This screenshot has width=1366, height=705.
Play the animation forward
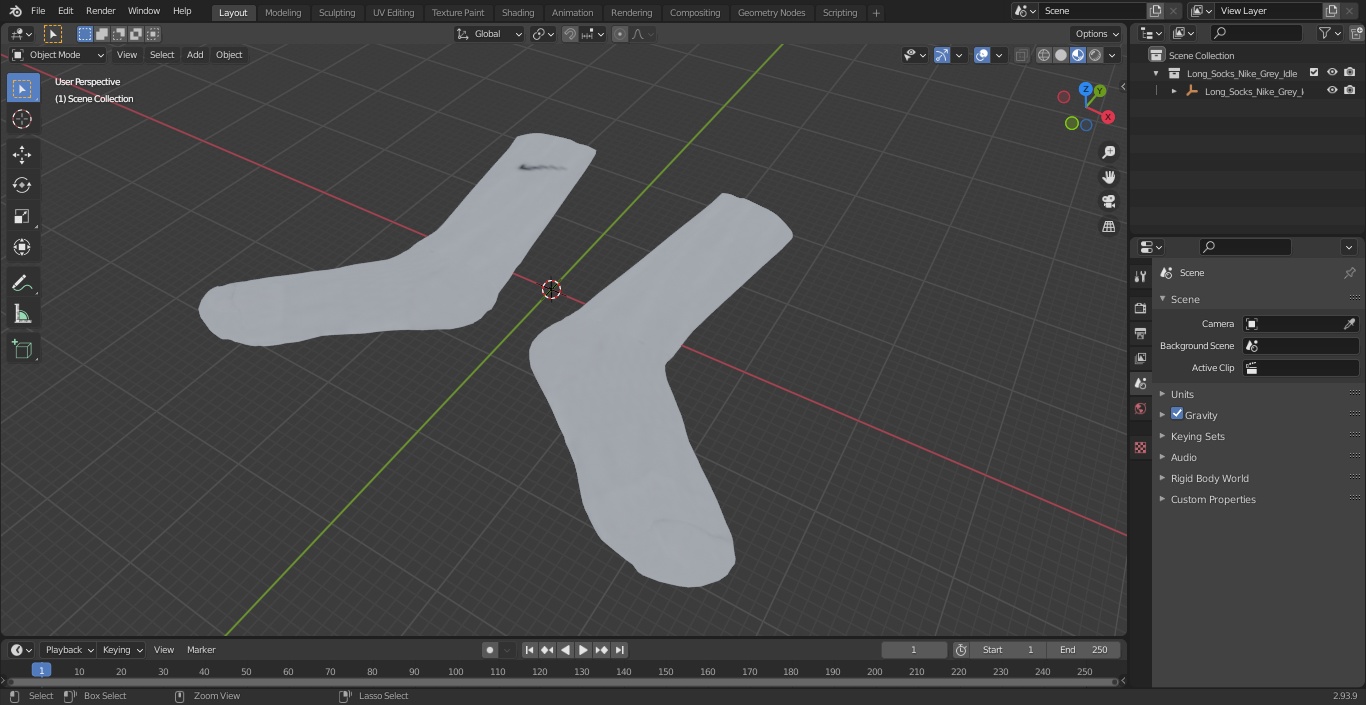click(x=583, y=650)
